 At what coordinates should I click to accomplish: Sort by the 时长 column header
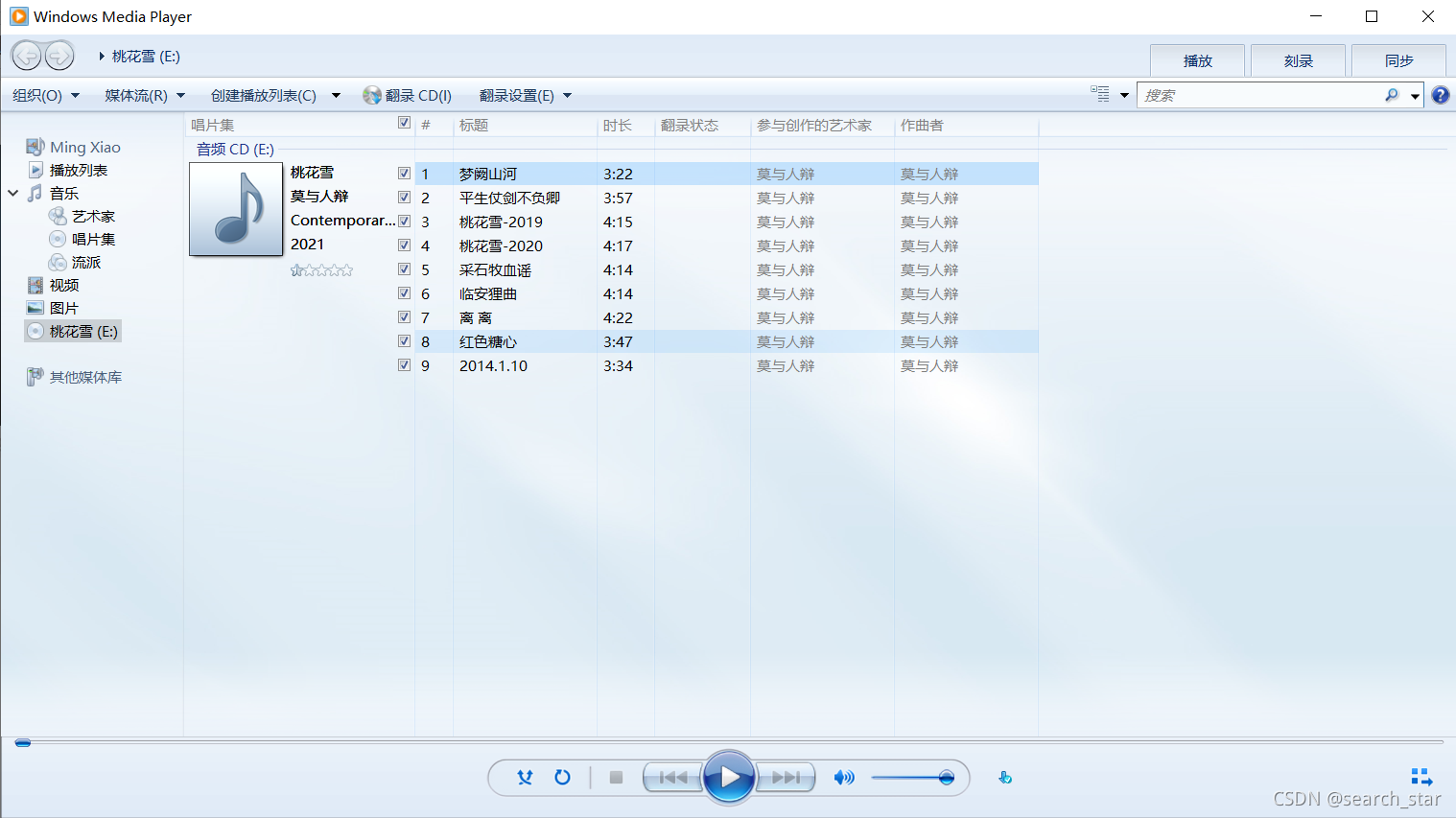[625, 125]
